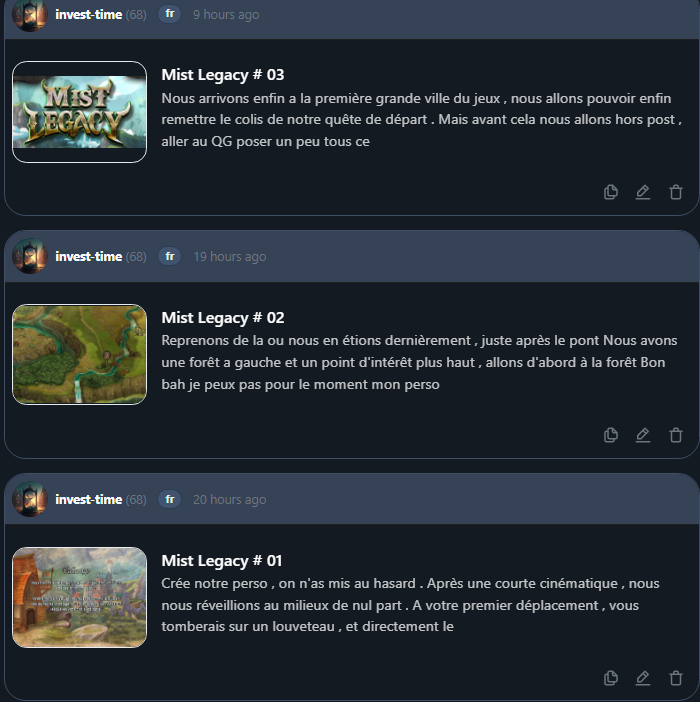The width and height of the screenshot is (700, 702).
Task: Open the Mist Legacy # 01 title
Action: [x=222, y=561]
